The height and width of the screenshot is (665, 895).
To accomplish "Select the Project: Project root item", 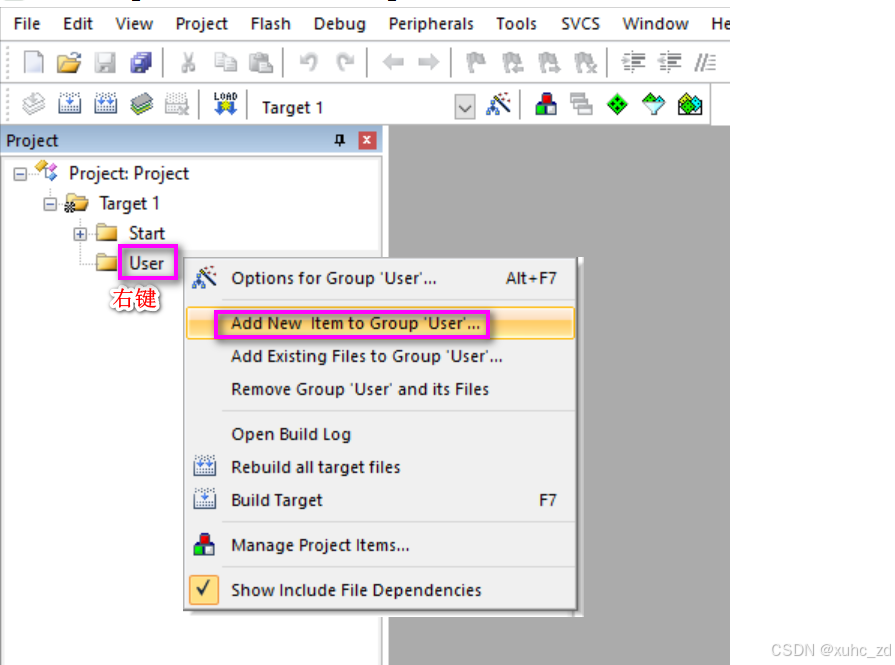I will [x=129, y=174].
